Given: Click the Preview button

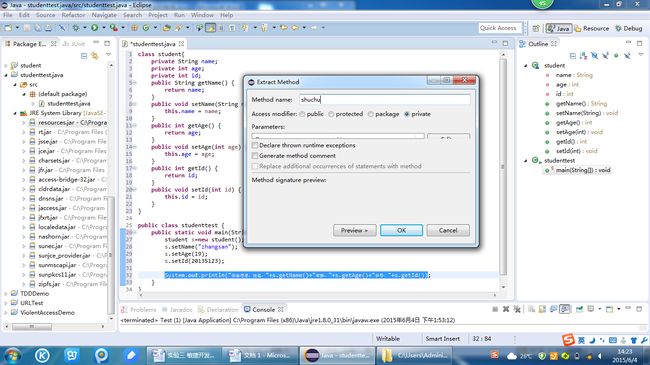Looking at the screenshot, I should [354, 230].
